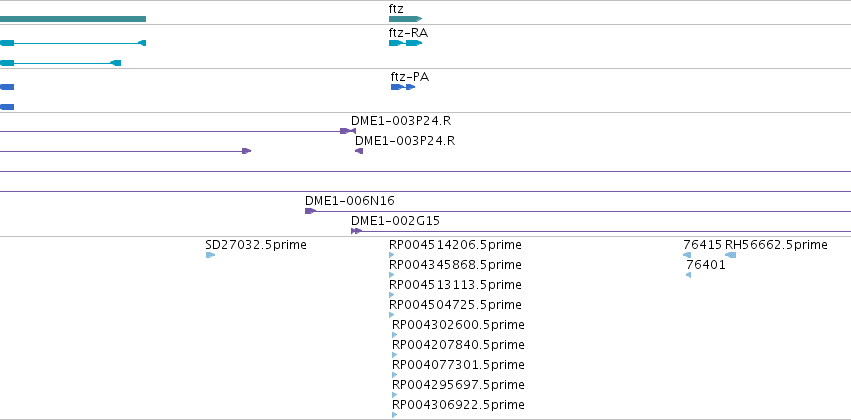Click the DME1-006N16 start arrow
The image size is (851, 420).
click(x=310, y=211)
